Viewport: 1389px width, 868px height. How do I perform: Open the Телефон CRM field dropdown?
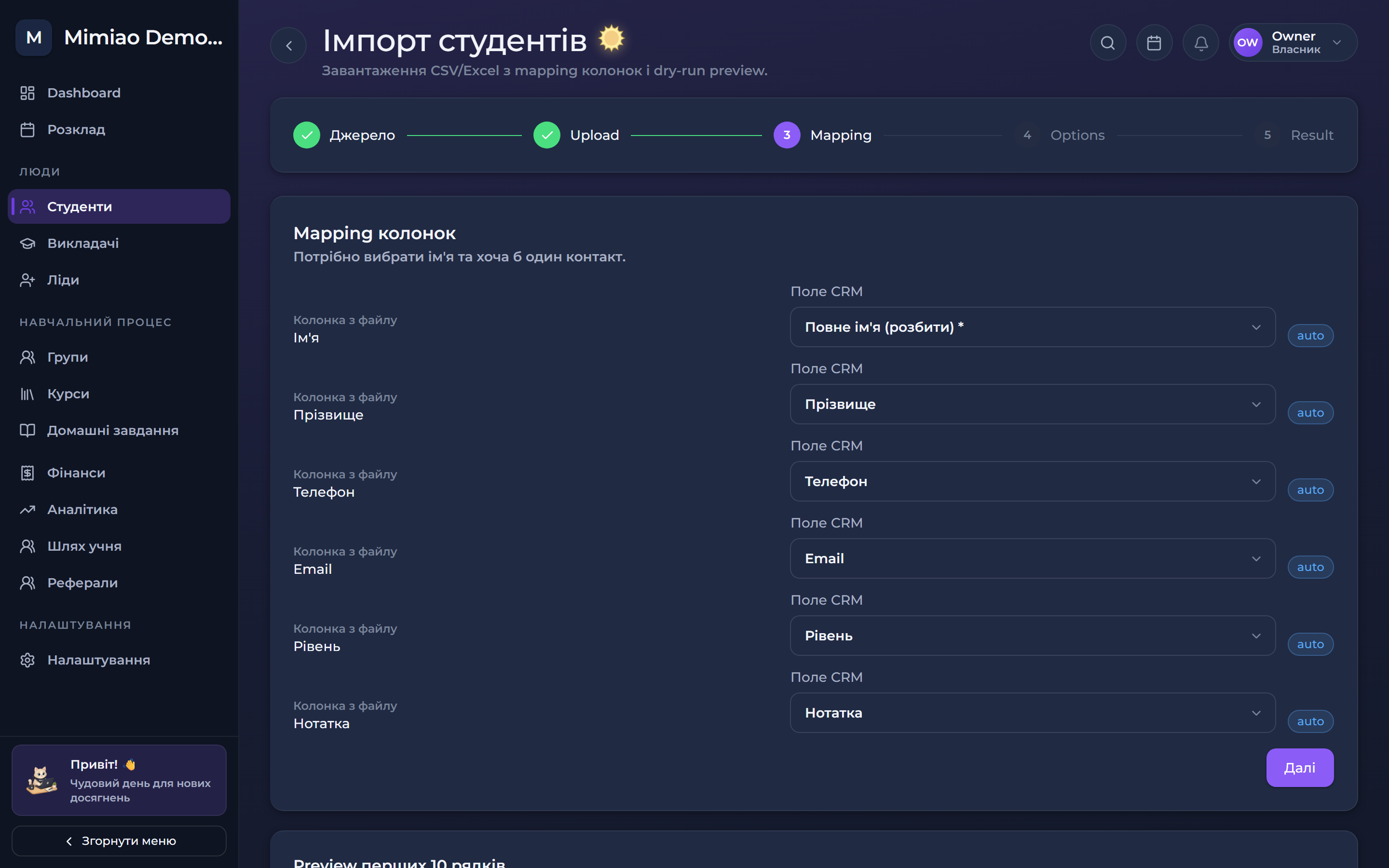[x=1033, y=481]
